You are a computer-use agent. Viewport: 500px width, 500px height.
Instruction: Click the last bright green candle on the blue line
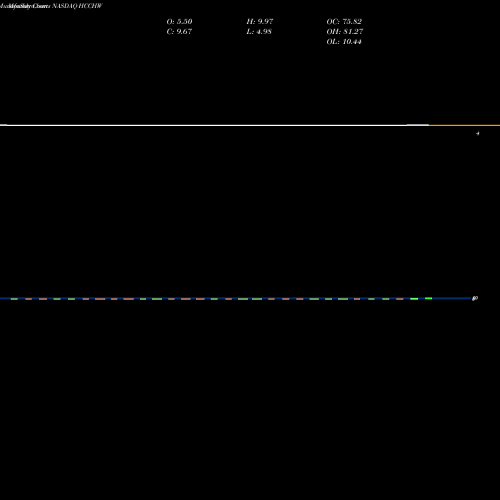coord(429,298)
